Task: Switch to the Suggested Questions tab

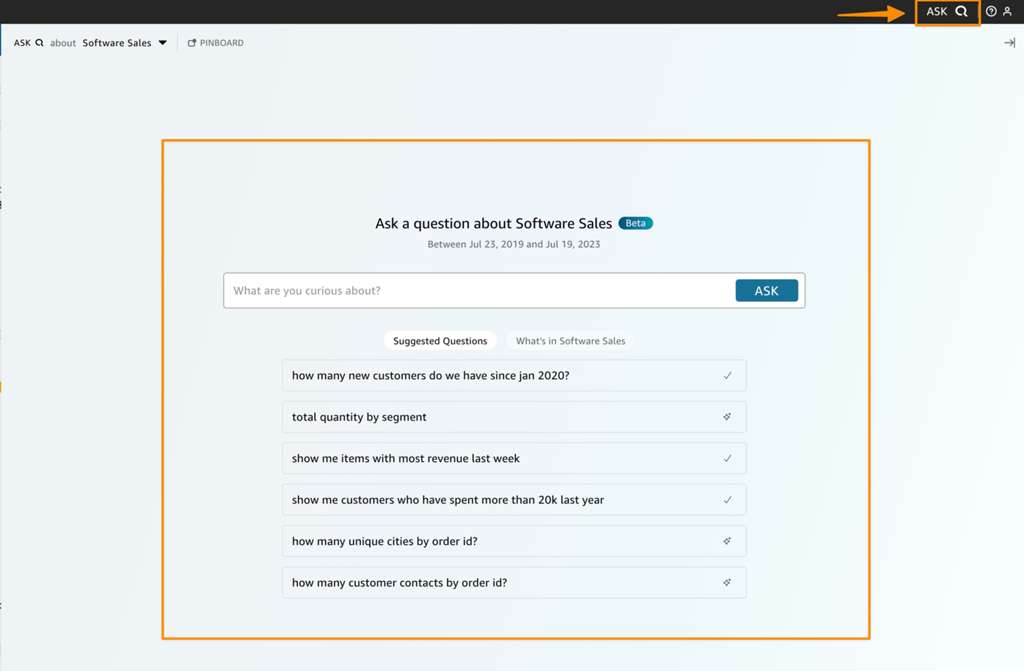Action: pyautogui.click(x=440, y=340)
